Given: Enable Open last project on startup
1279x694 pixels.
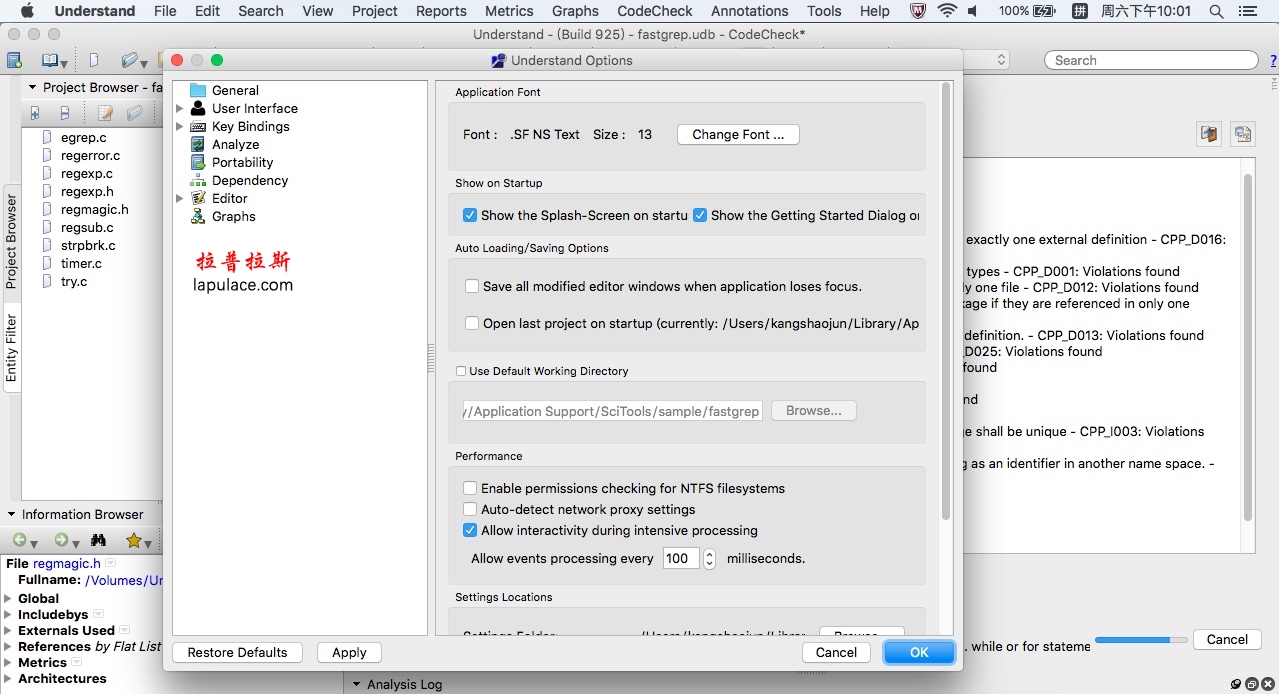Looking at the screenshot, I should [x=472, y=323].
